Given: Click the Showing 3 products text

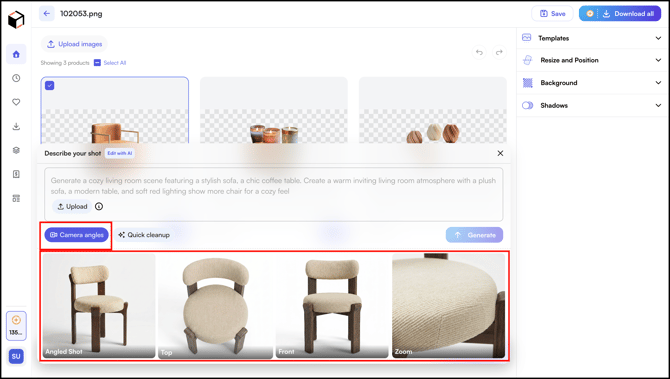Looking at the screenshot, I should click(65, 63).
